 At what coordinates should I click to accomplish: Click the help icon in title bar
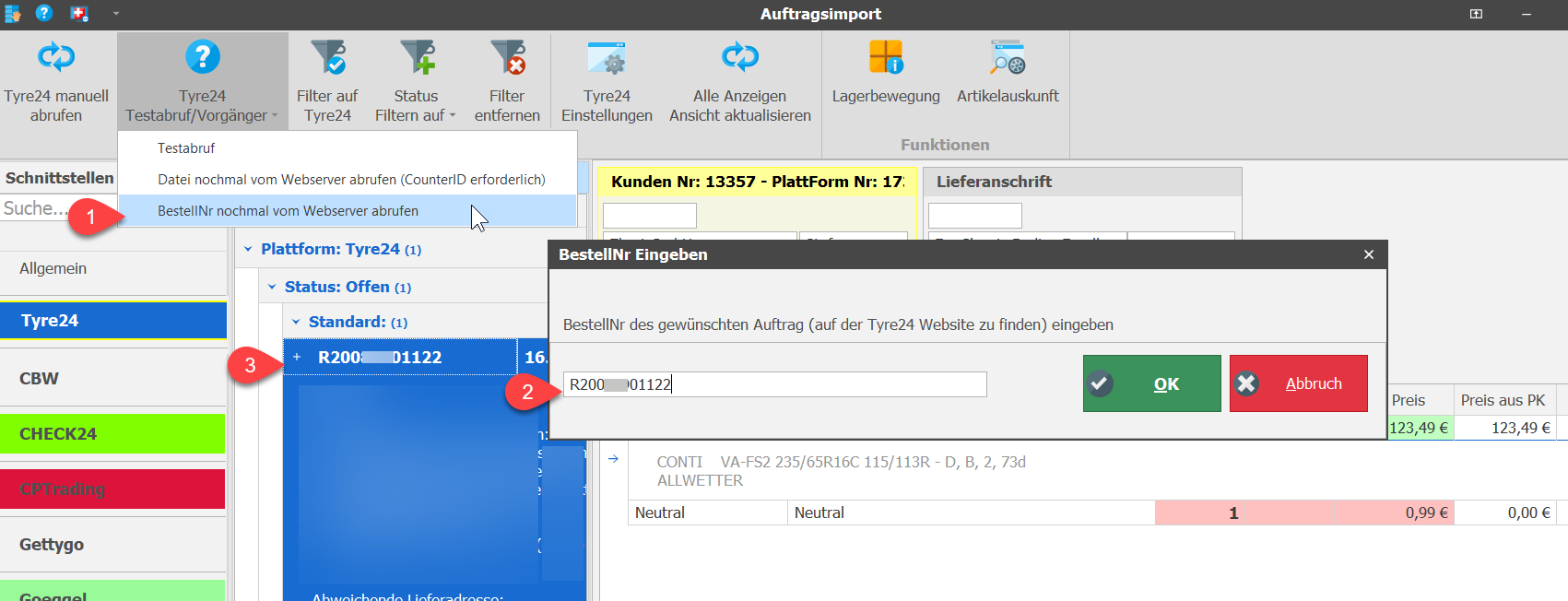pos(43,13)
